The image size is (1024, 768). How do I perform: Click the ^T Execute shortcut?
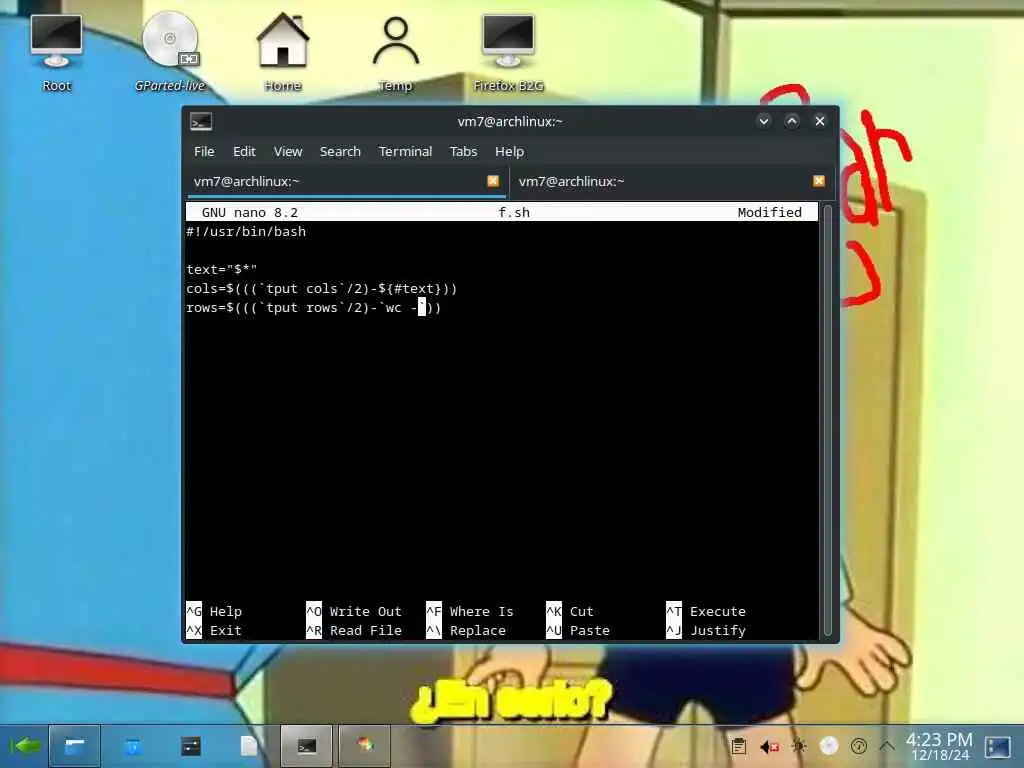706,612
